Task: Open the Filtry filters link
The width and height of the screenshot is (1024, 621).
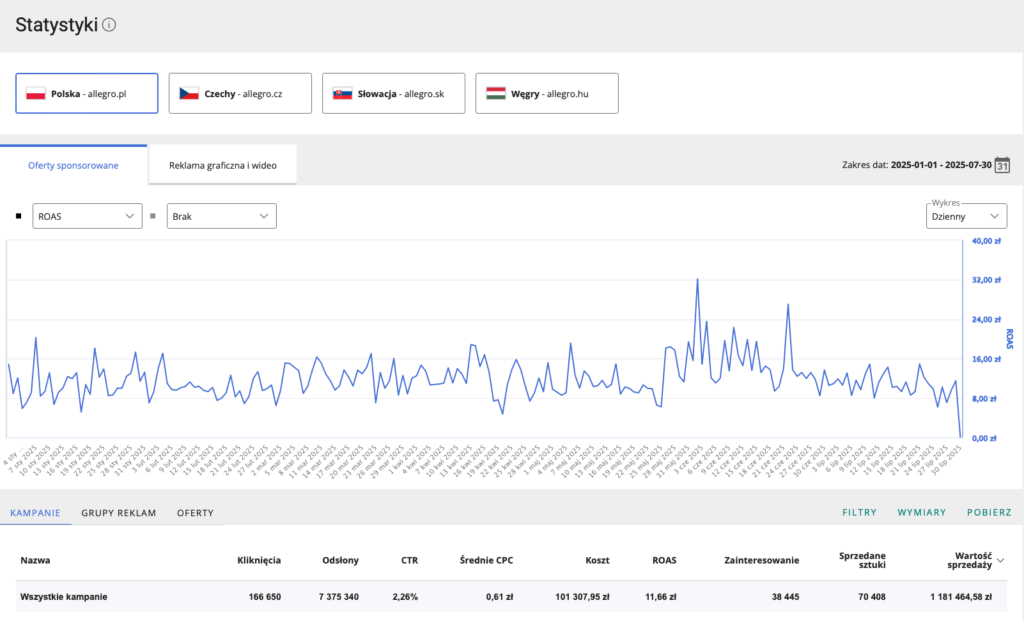Action: coord(859,513)
